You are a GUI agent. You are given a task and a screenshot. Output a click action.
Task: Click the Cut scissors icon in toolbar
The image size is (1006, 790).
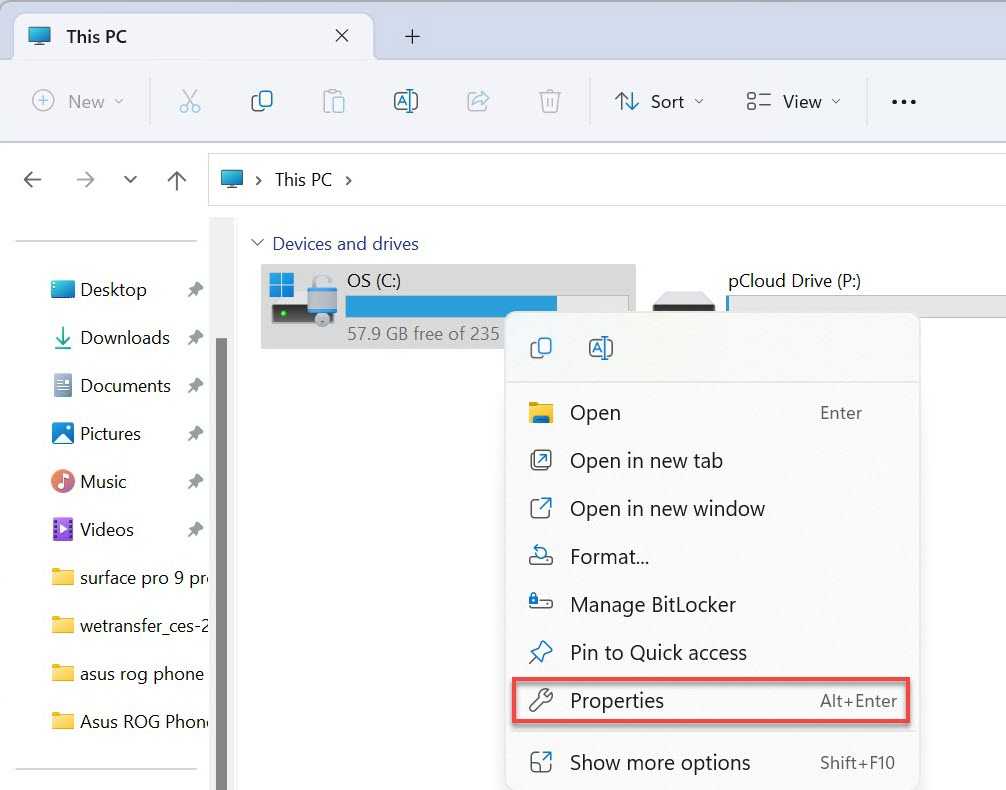pyautogui.click(x=190, y=101)
